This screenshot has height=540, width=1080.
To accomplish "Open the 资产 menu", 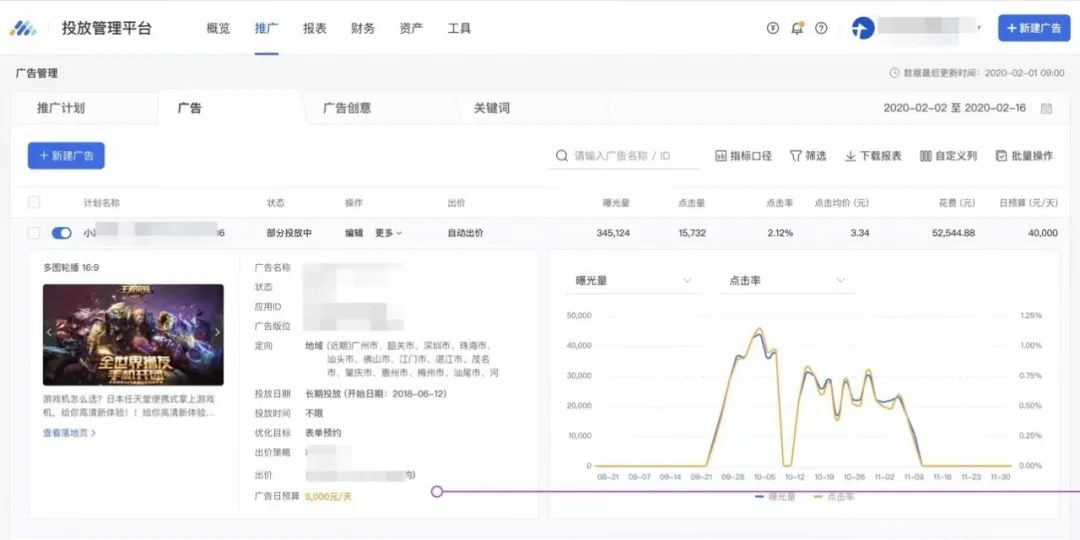I will [411, 28].
